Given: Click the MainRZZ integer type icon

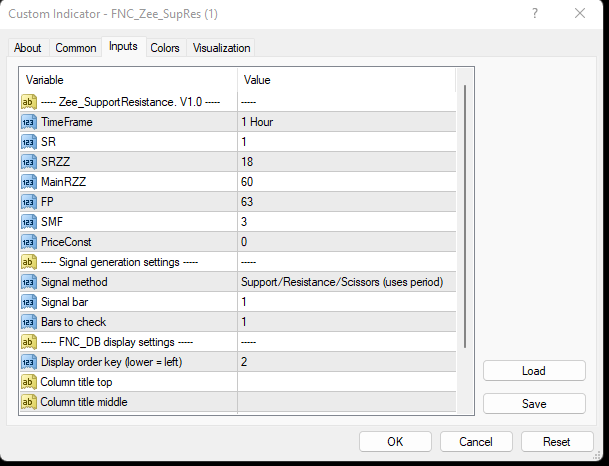Looking at the screenshot, I should point(29,182).
